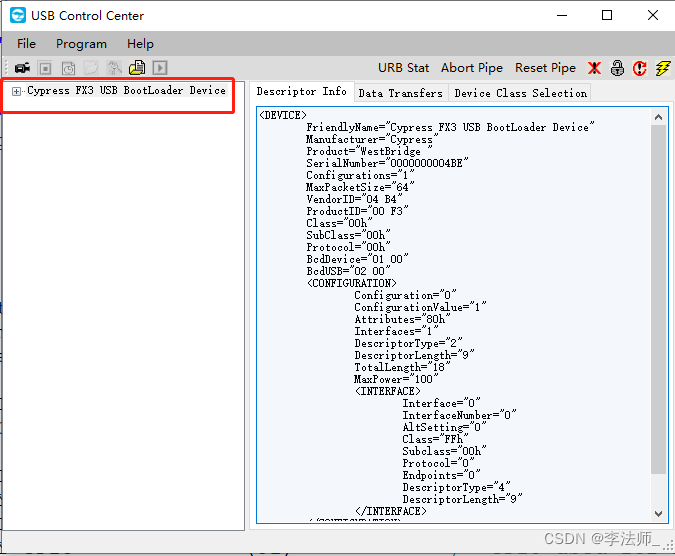Click the InterfaceNumber="0" line
Screen dimensions: 675x556
pyautogui.click(x=459, y=415)
